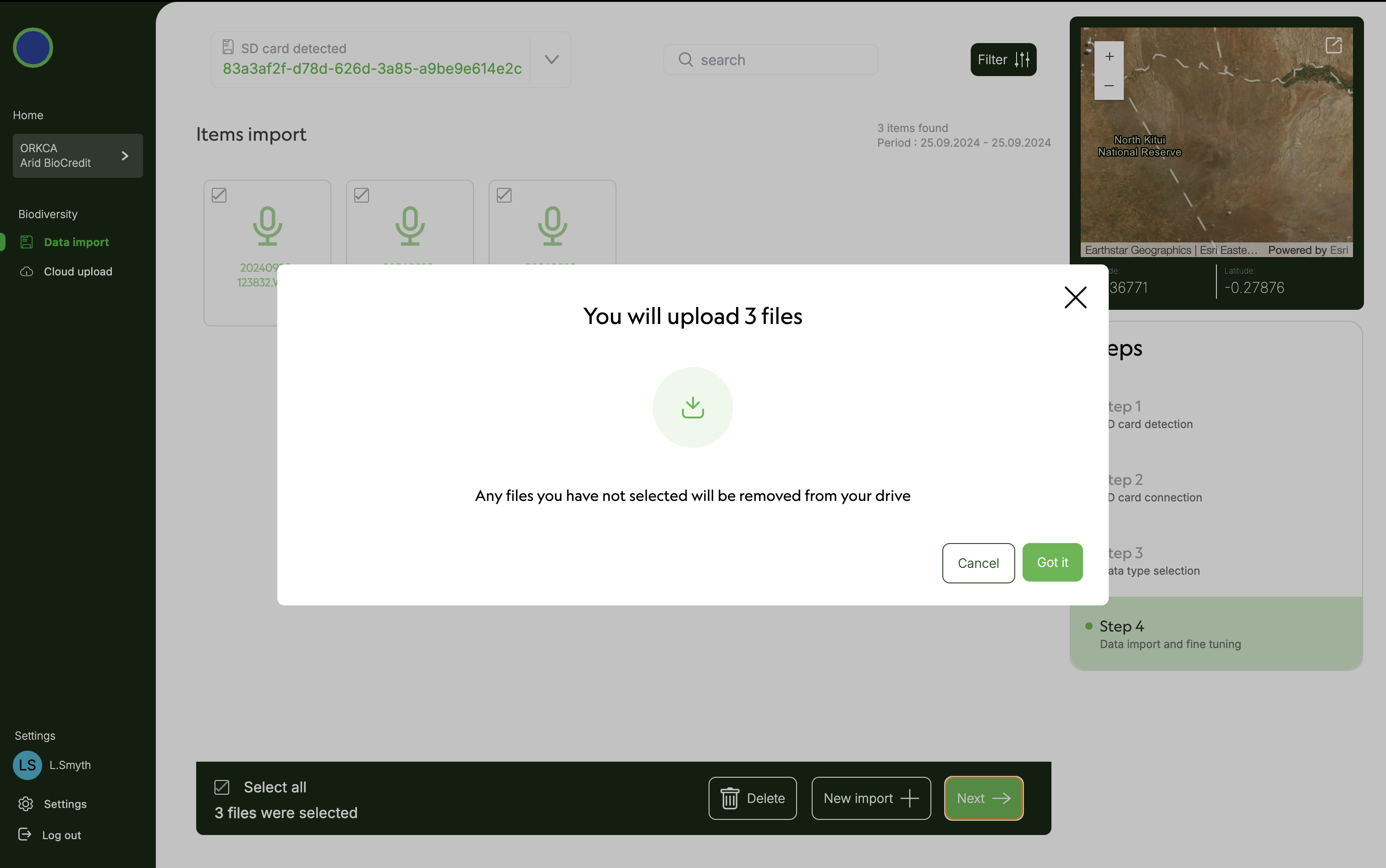Delete the selected files

point(752,798)
